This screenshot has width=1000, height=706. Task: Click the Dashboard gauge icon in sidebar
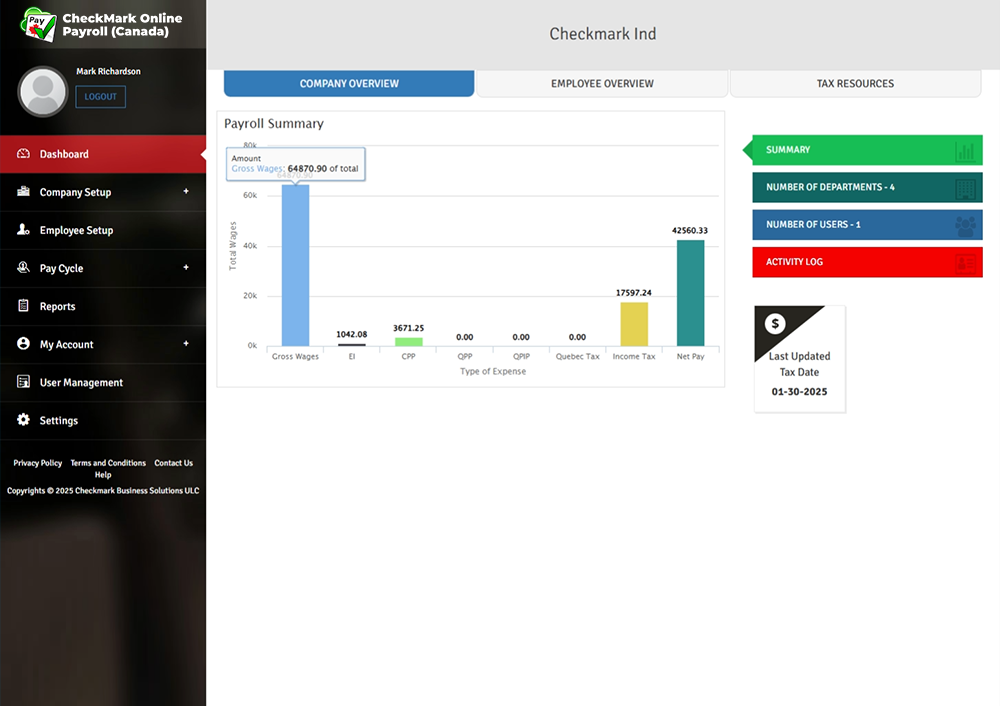point(24,154)
